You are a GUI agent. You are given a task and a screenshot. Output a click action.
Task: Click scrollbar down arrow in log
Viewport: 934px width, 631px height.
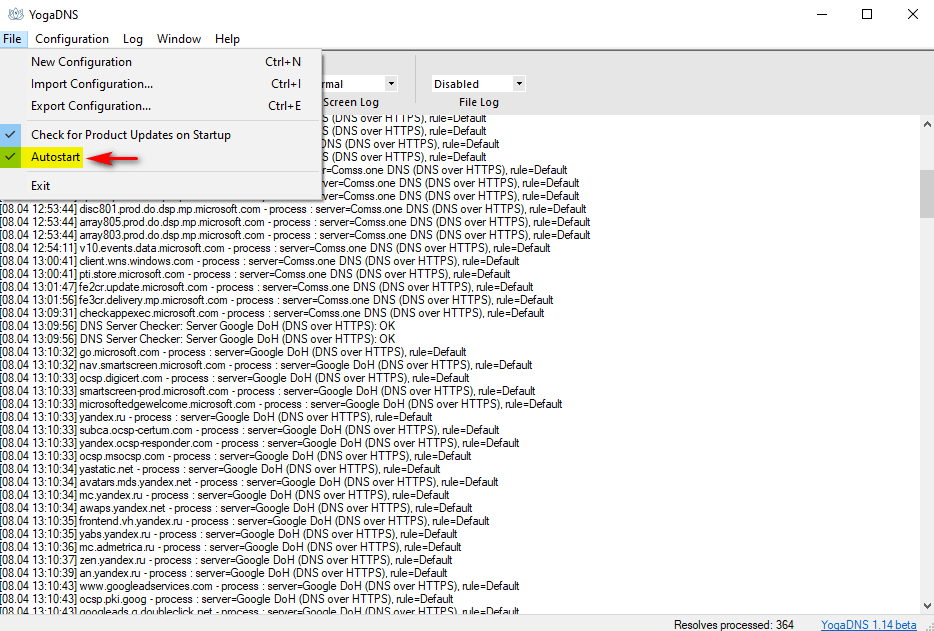(927, 606)
